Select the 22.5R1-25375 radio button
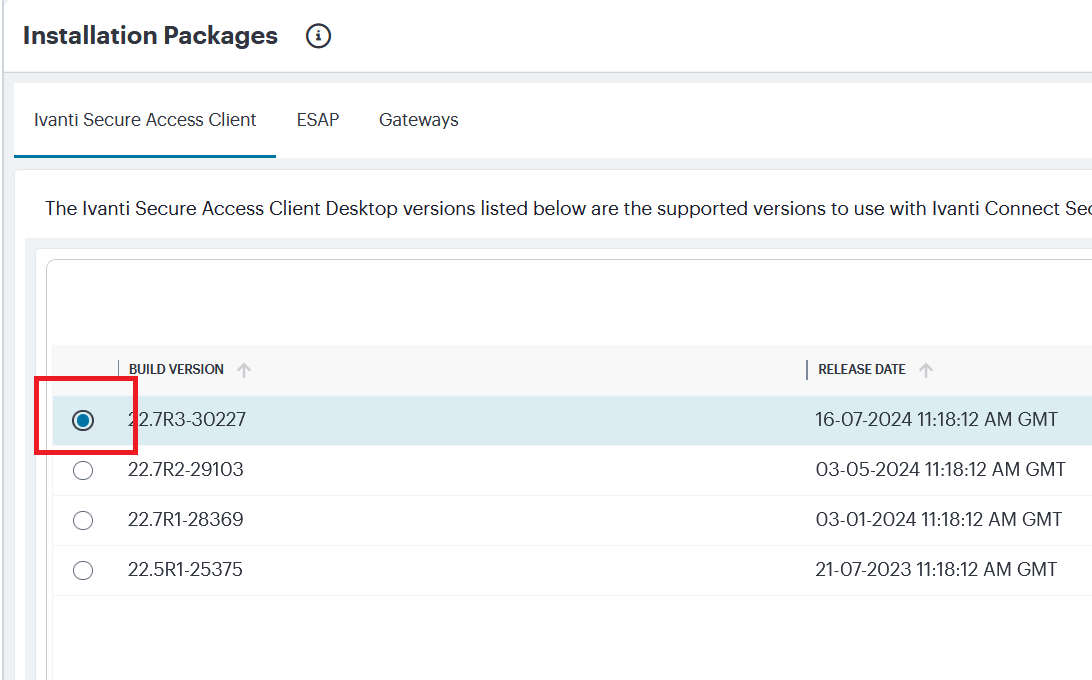The width and height of the screenshot is (1092, 680). pos(83,569)
